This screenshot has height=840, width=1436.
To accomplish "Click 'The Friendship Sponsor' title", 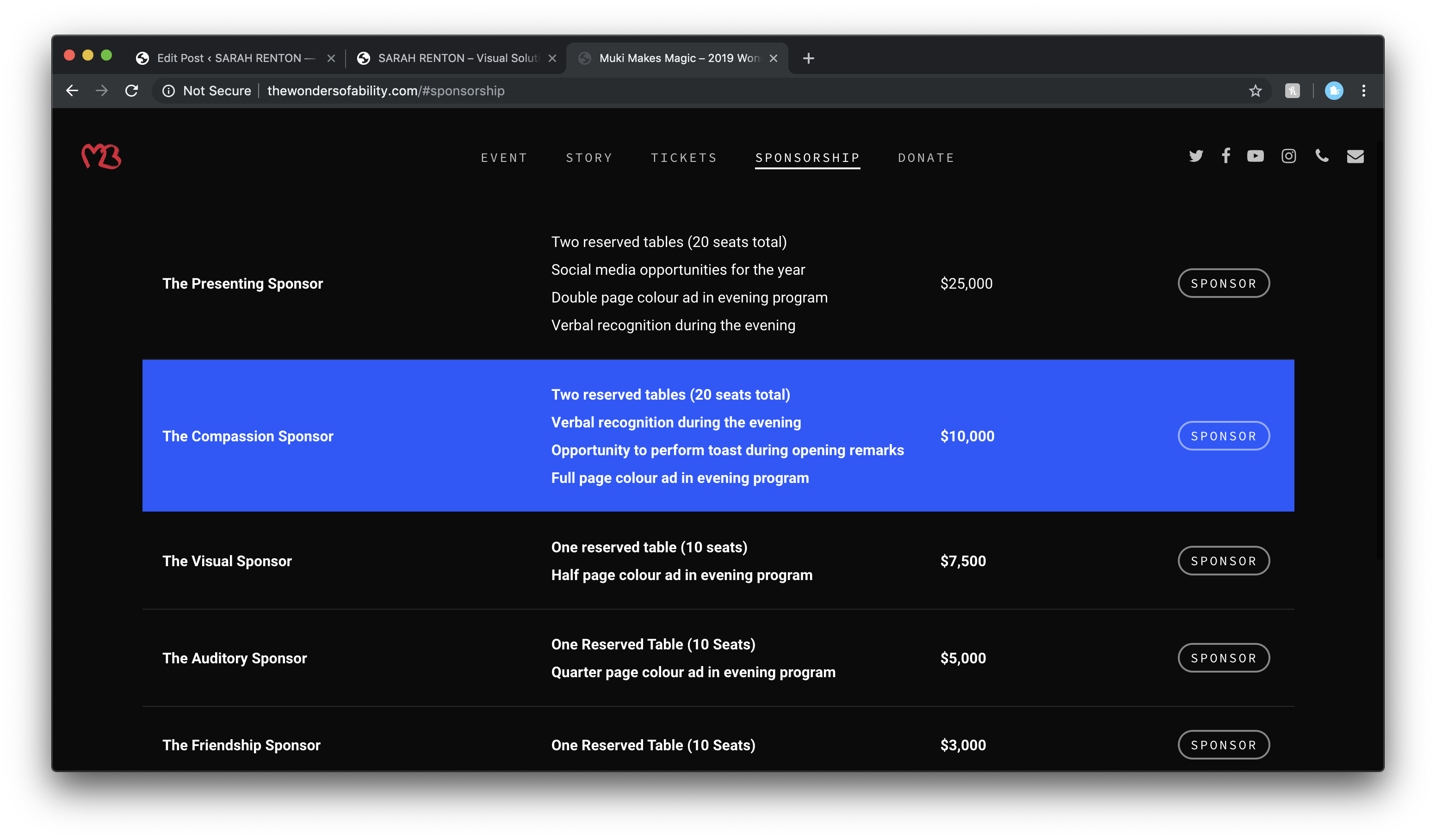I will [x=241, y=745].
